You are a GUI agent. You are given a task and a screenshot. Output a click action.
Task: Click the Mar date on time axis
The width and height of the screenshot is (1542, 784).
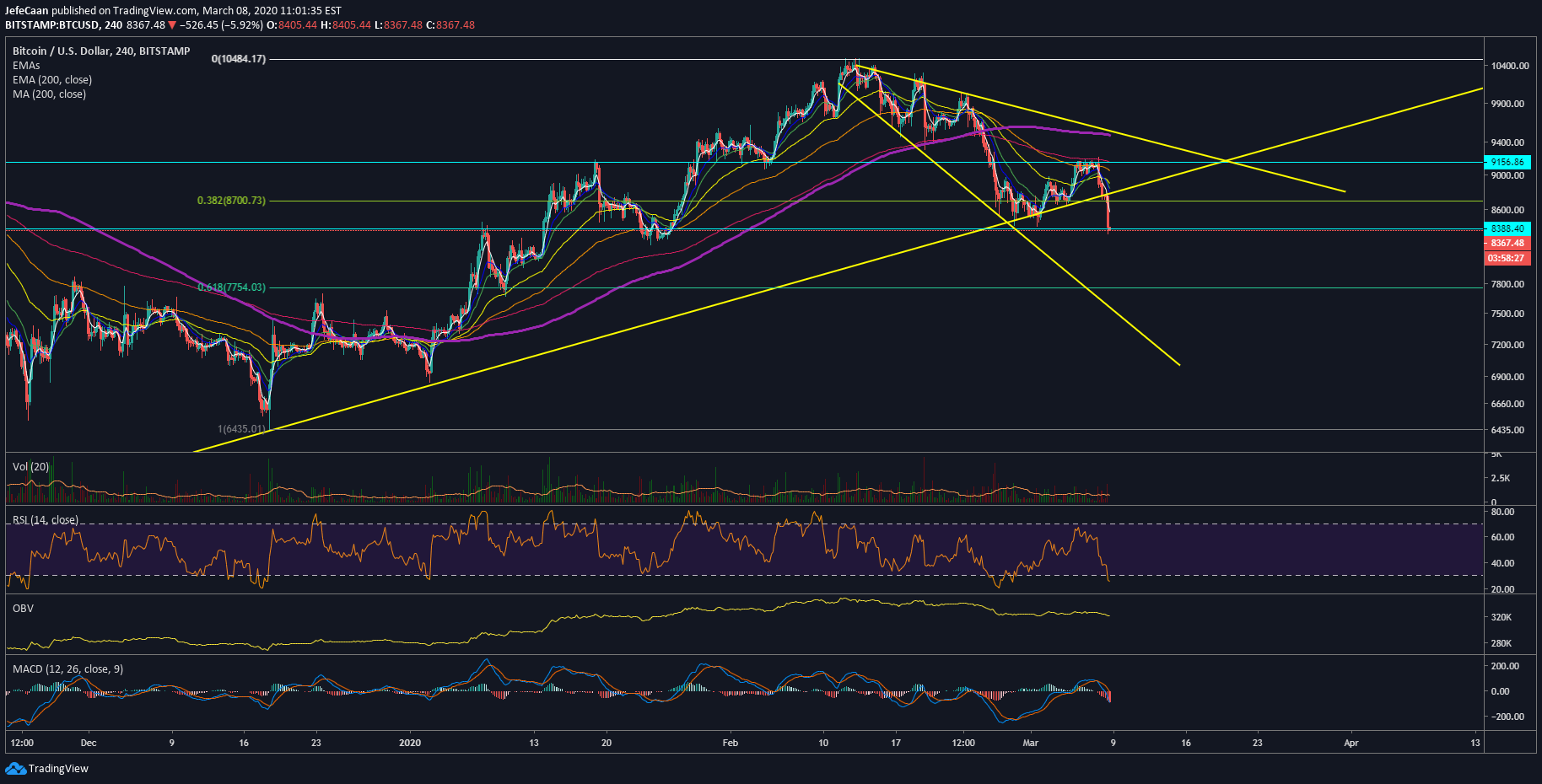(1030, 743)
